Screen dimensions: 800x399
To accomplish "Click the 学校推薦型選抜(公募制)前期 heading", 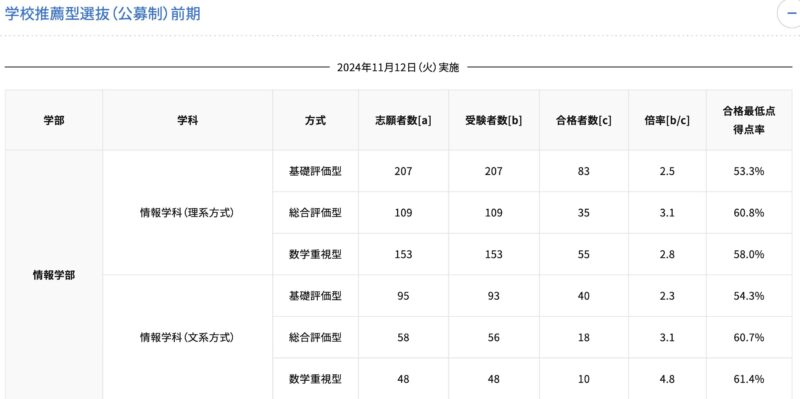I will point(102,14).
